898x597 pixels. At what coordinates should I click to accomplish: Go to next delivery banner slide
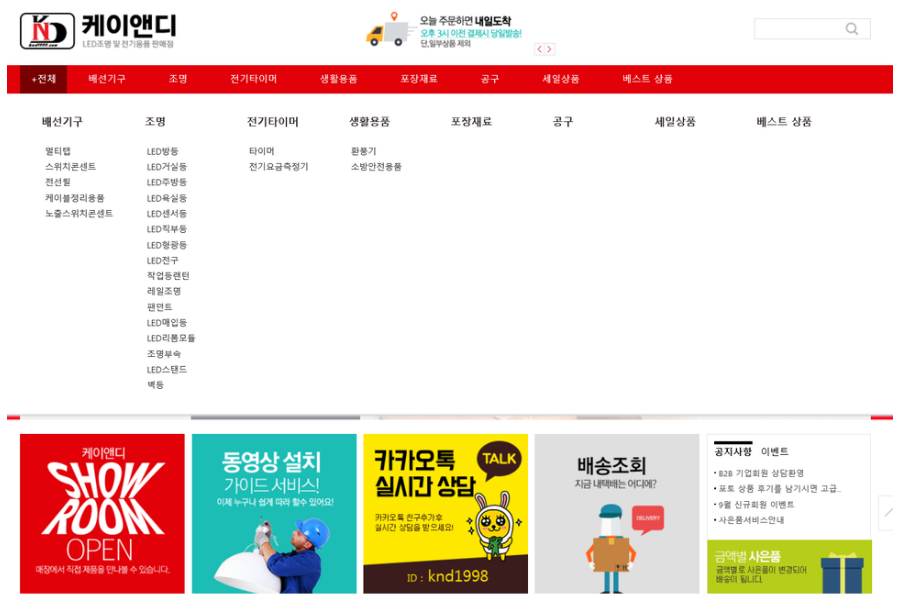coord(549,49)
